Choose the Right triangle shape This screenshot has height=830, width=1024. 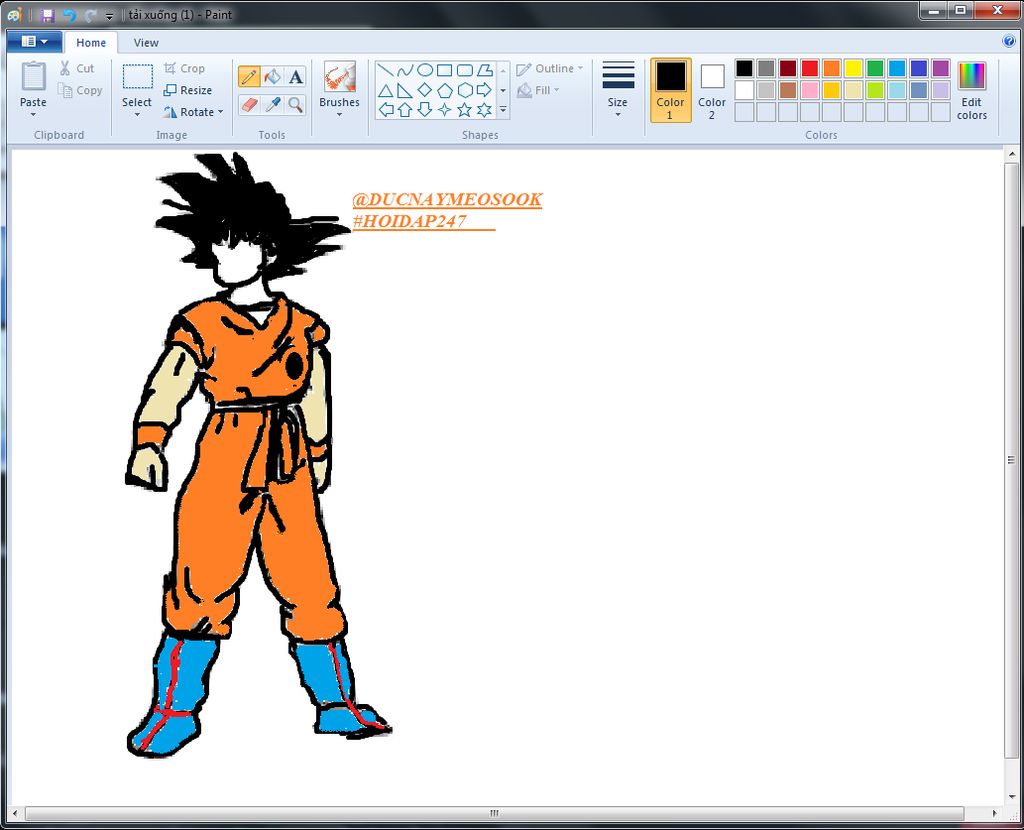pyautogui.click(x=405, y=90)
